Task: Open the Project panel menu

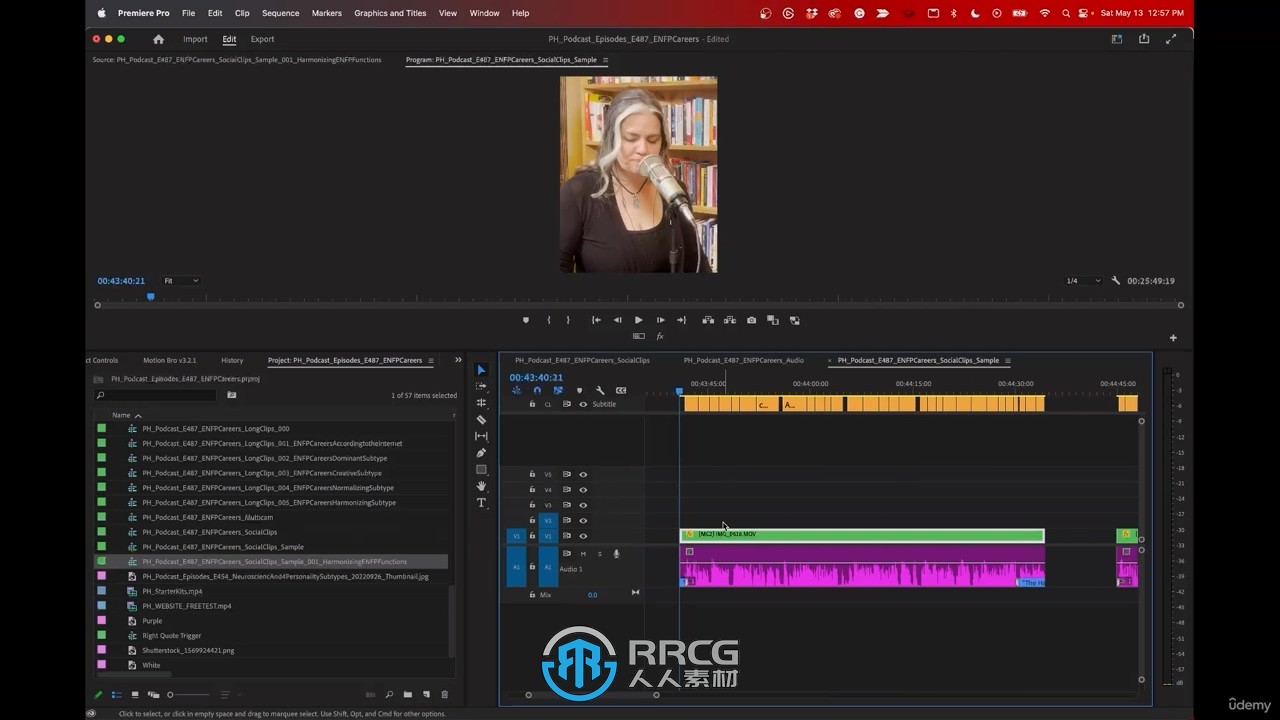Action: coord(432,360)
